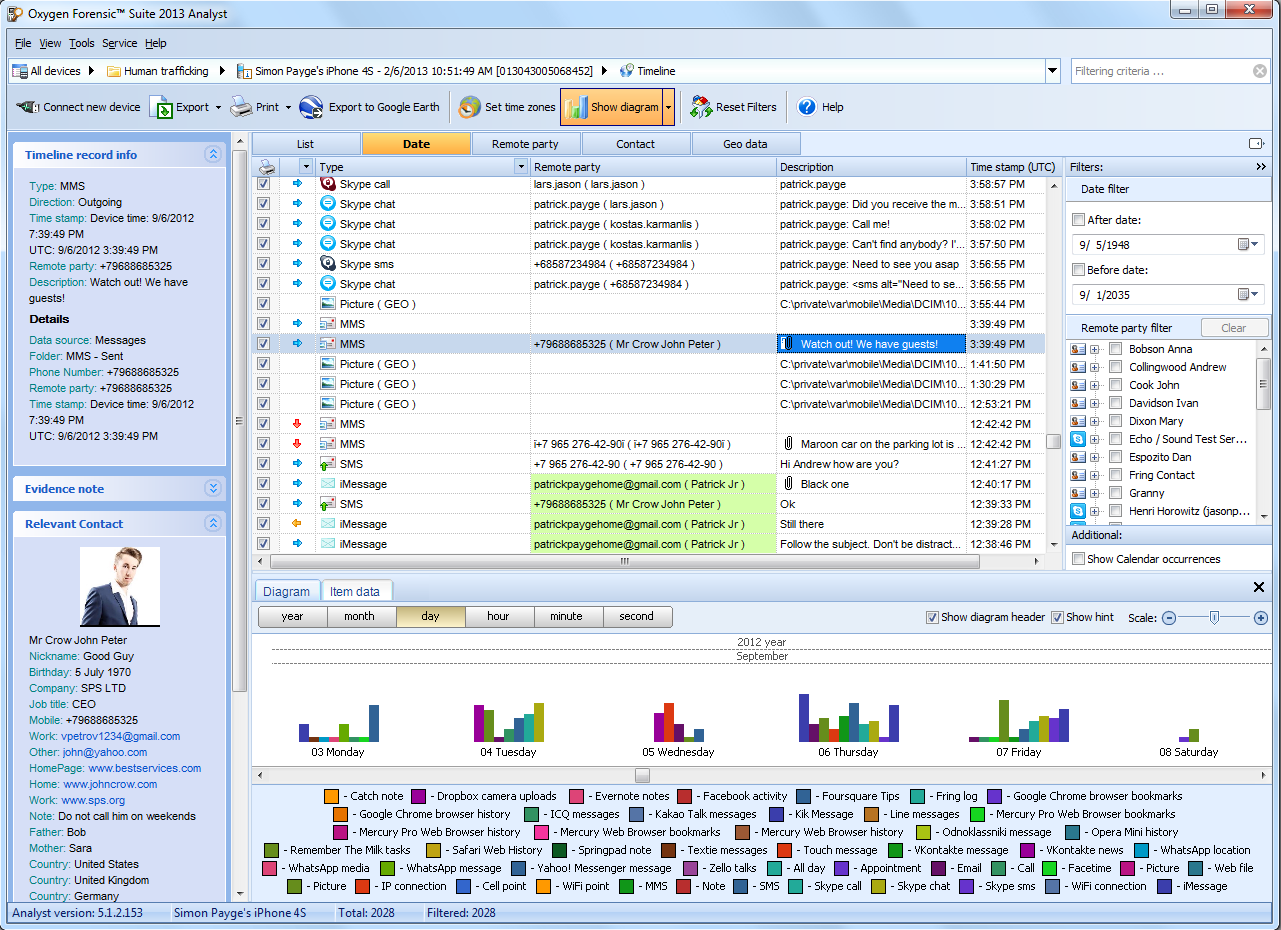The image size is (1281, 930).
Task: Click the clear filter X icon
Action: (x=1260, y=71)
